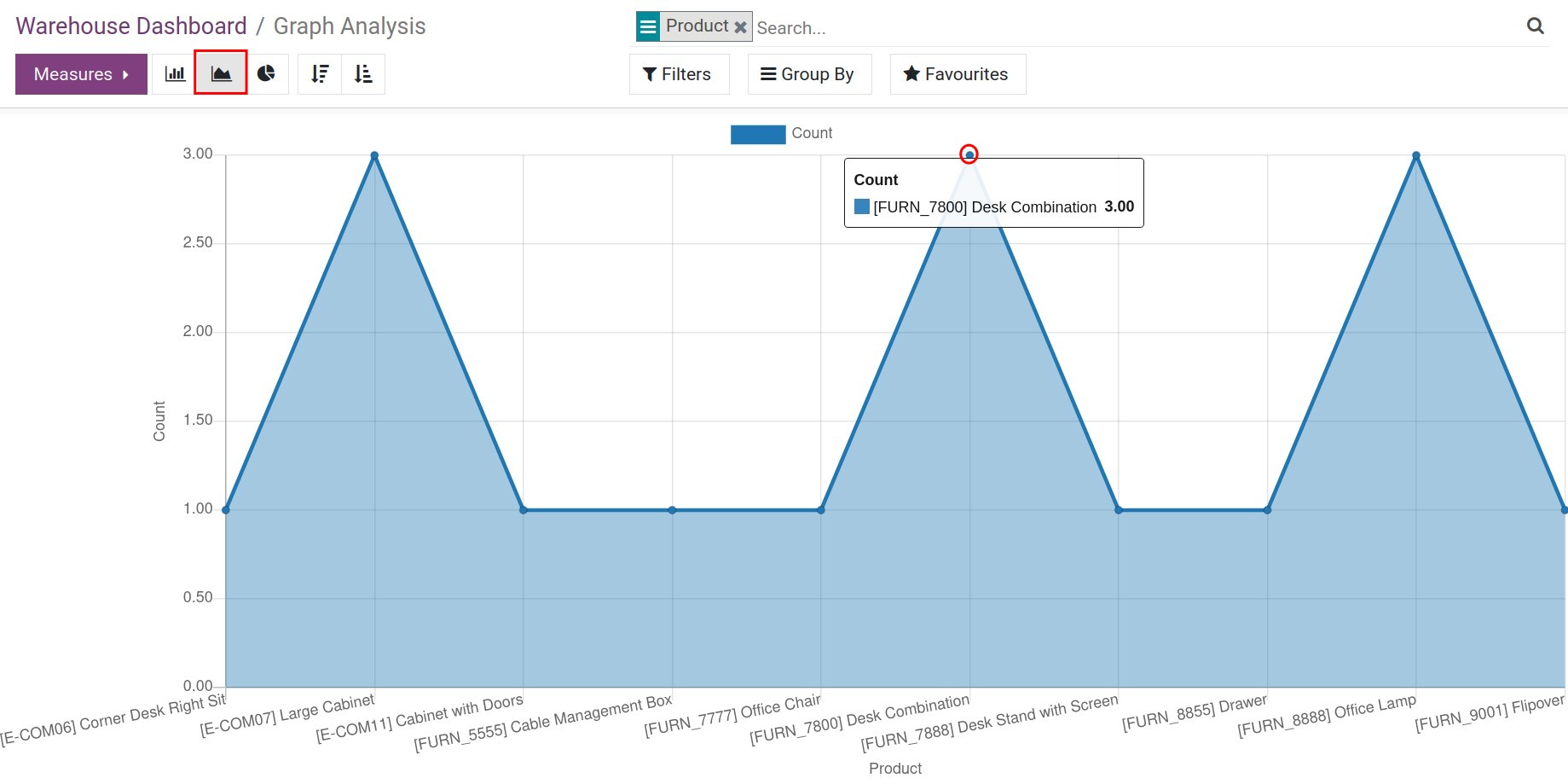
Task: Click the descending sort icon
Action: click(x=319, y=74)
